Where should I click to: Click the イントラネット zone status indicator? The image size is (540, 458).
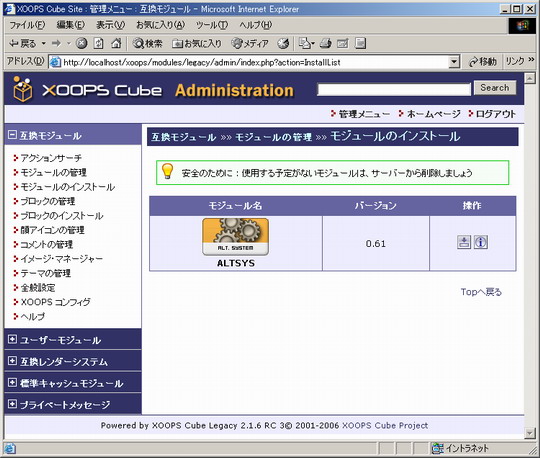point(460,448)
